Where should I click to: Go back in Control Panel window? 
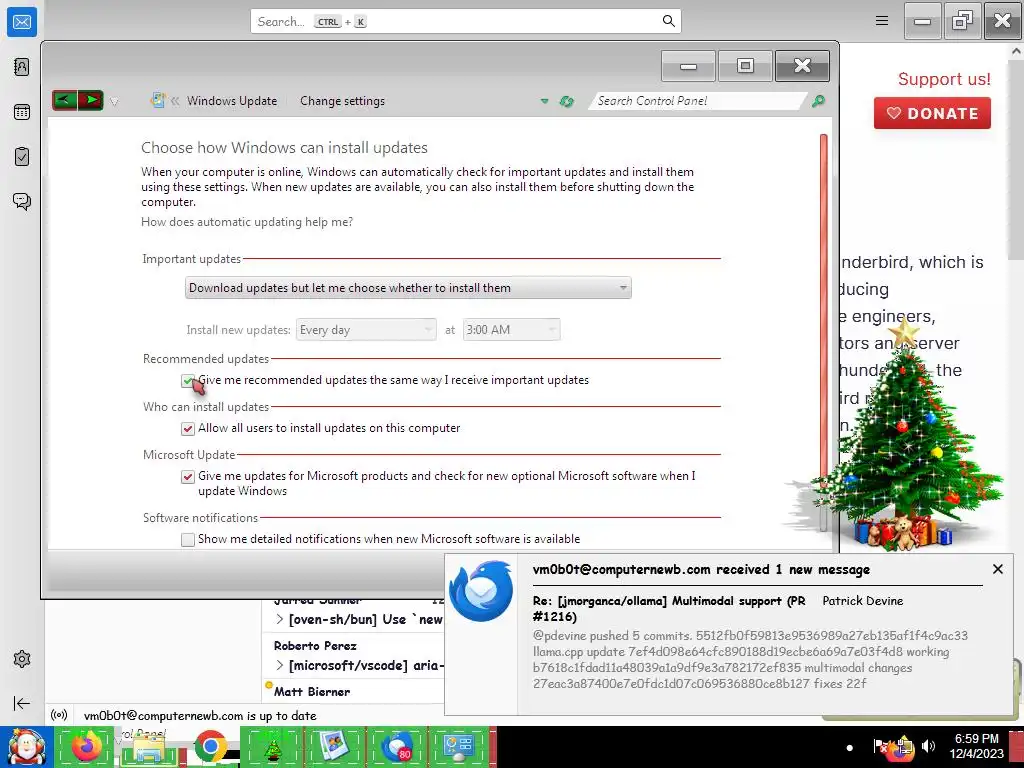click(x=65, y=101)
